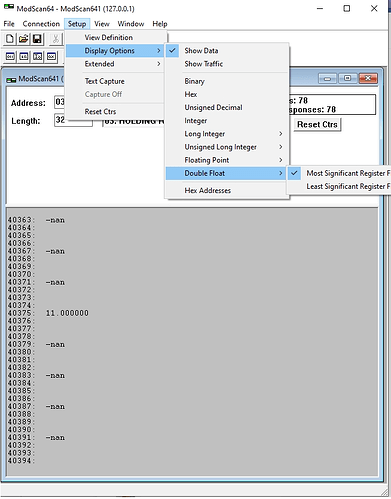Expand the Extended submenu
Image resolution: width=391 pixels, height=499 pixels.
pos(115,64)
